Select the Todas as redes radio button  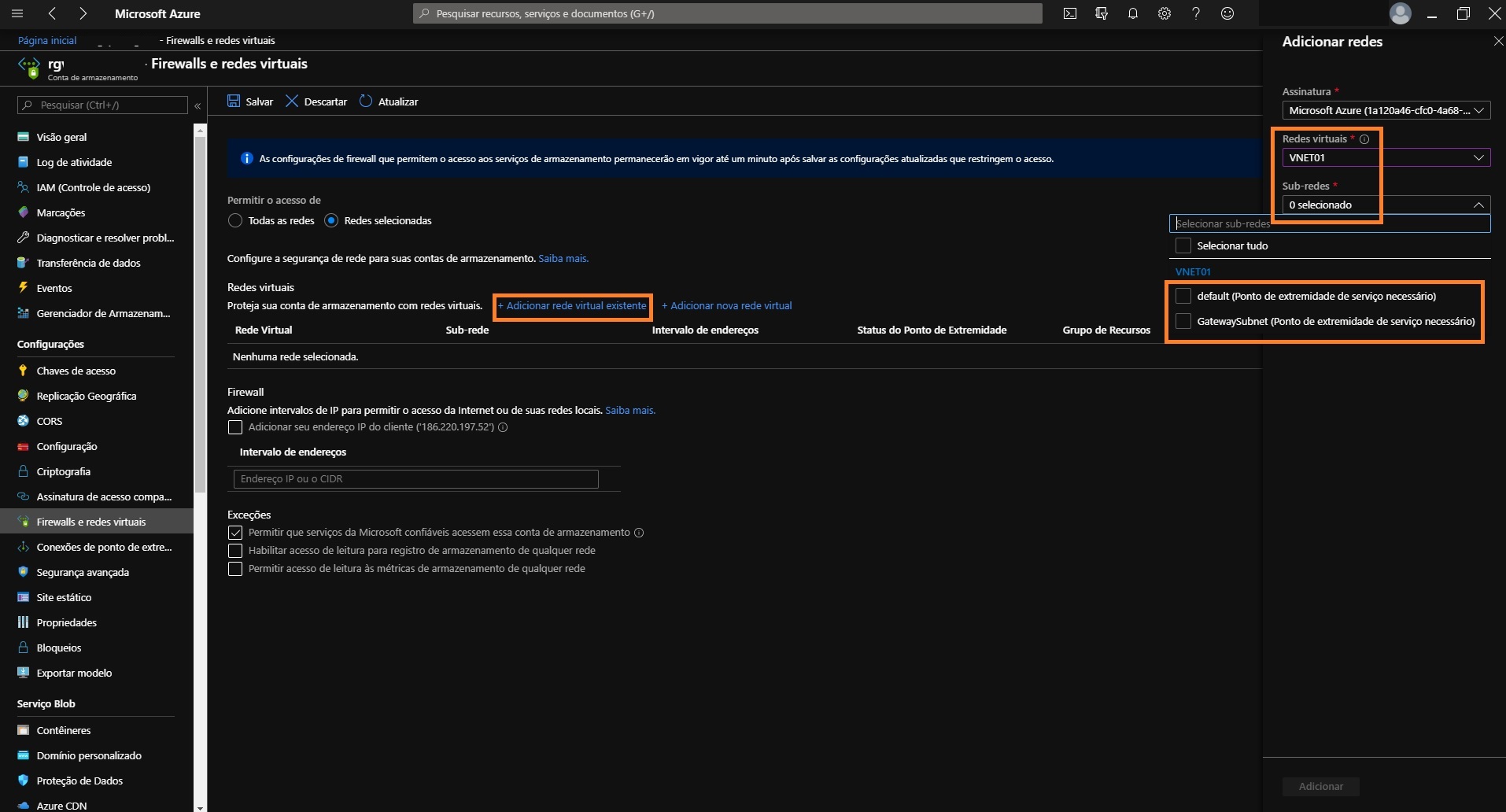click(234, 220)
